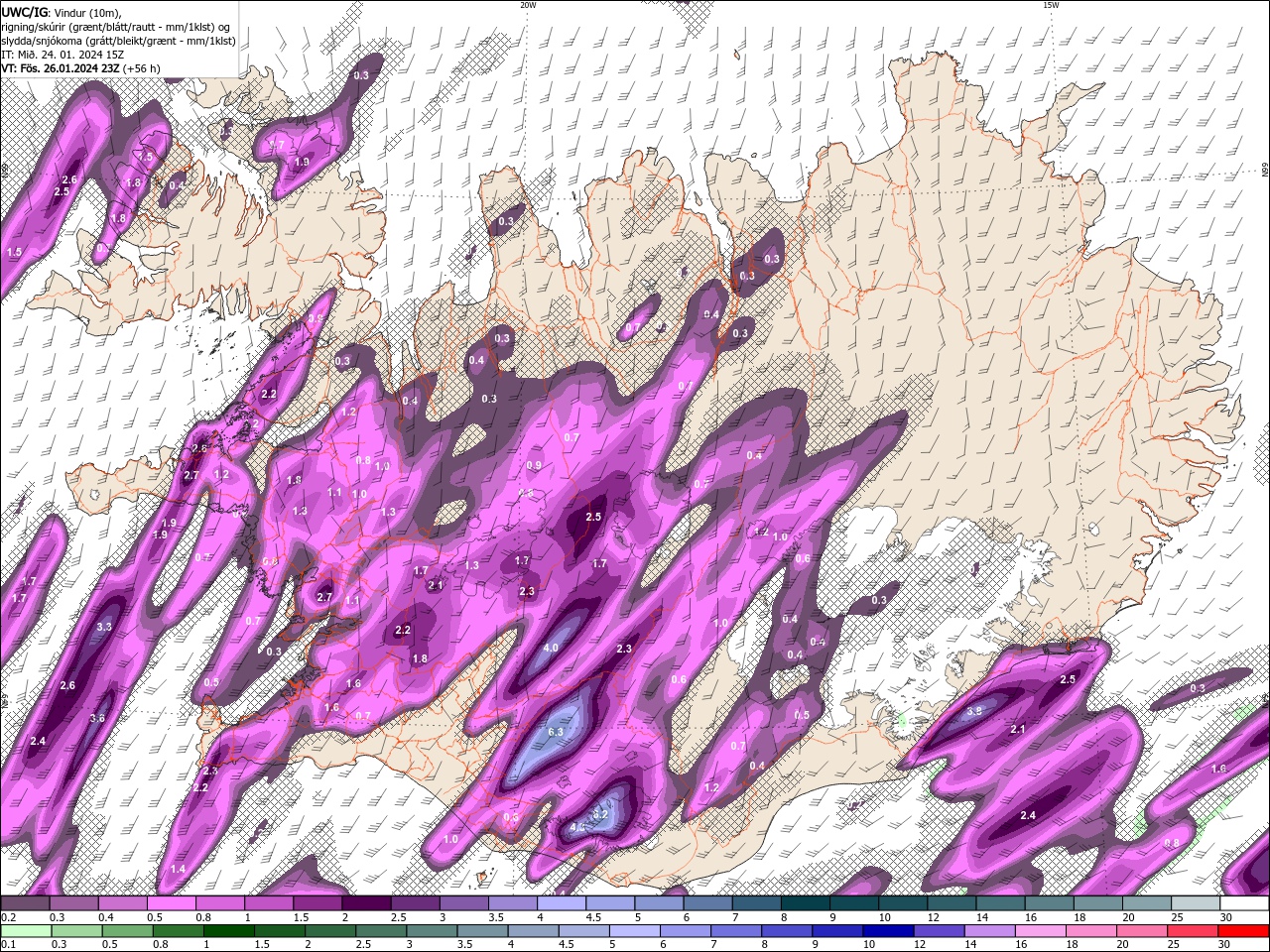The width and height of the screenshot is (1270, 952).
Task: Pick the bright magenta 0.5 snow legend swatch
Action: (x=172, y=903)
